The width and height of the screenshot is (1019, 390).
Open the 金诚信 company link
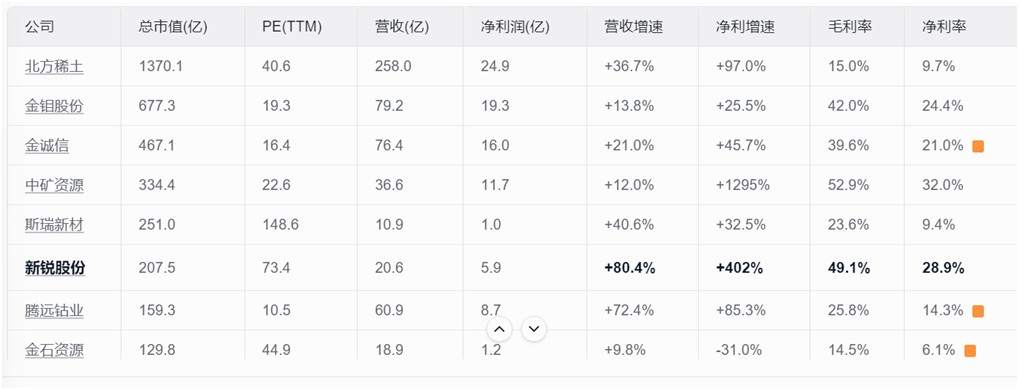tap(47, 146)
